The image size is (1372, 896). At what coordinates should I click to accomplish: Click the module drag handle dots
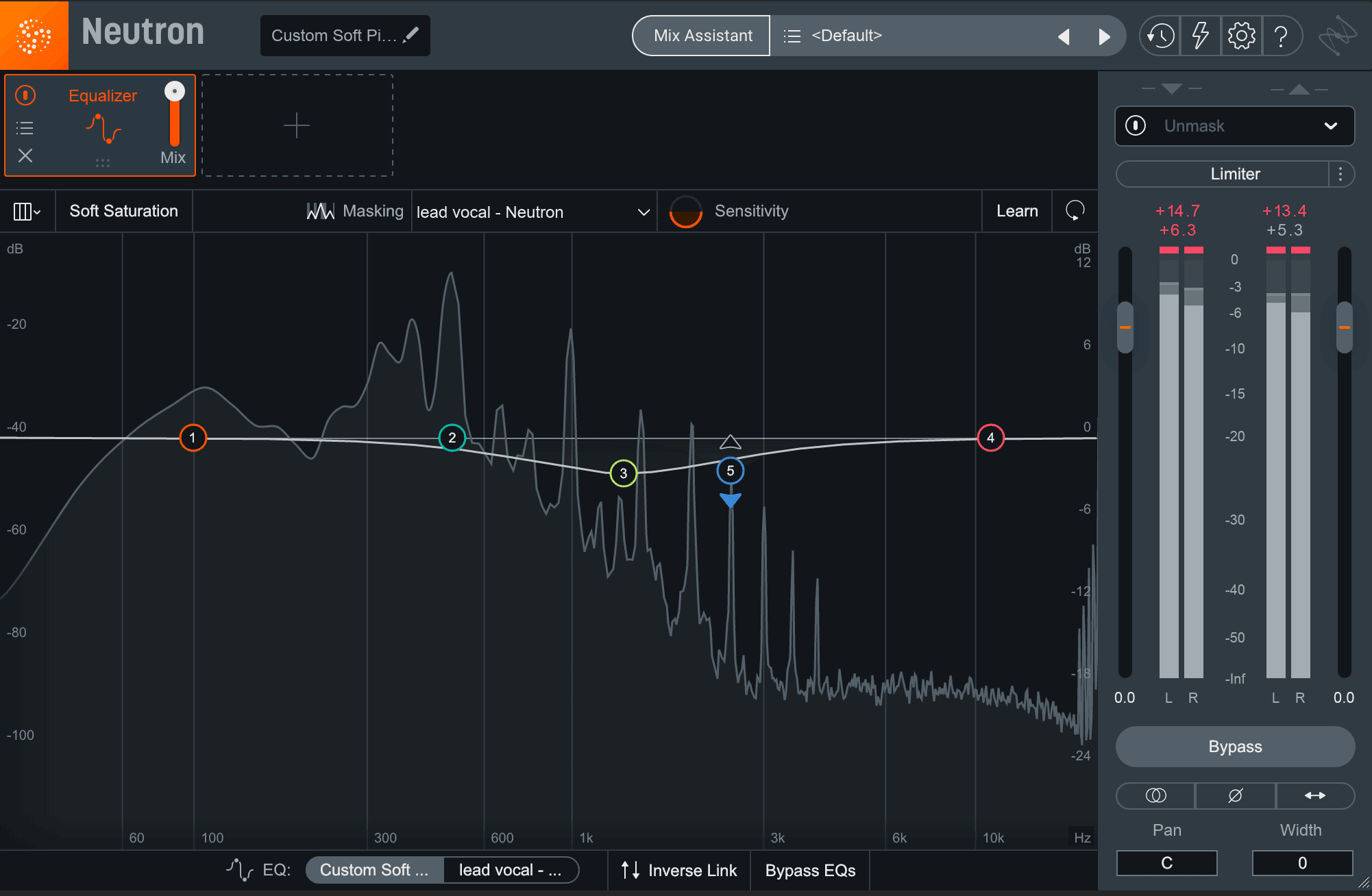pyautogui.click(x=102, y=163)
